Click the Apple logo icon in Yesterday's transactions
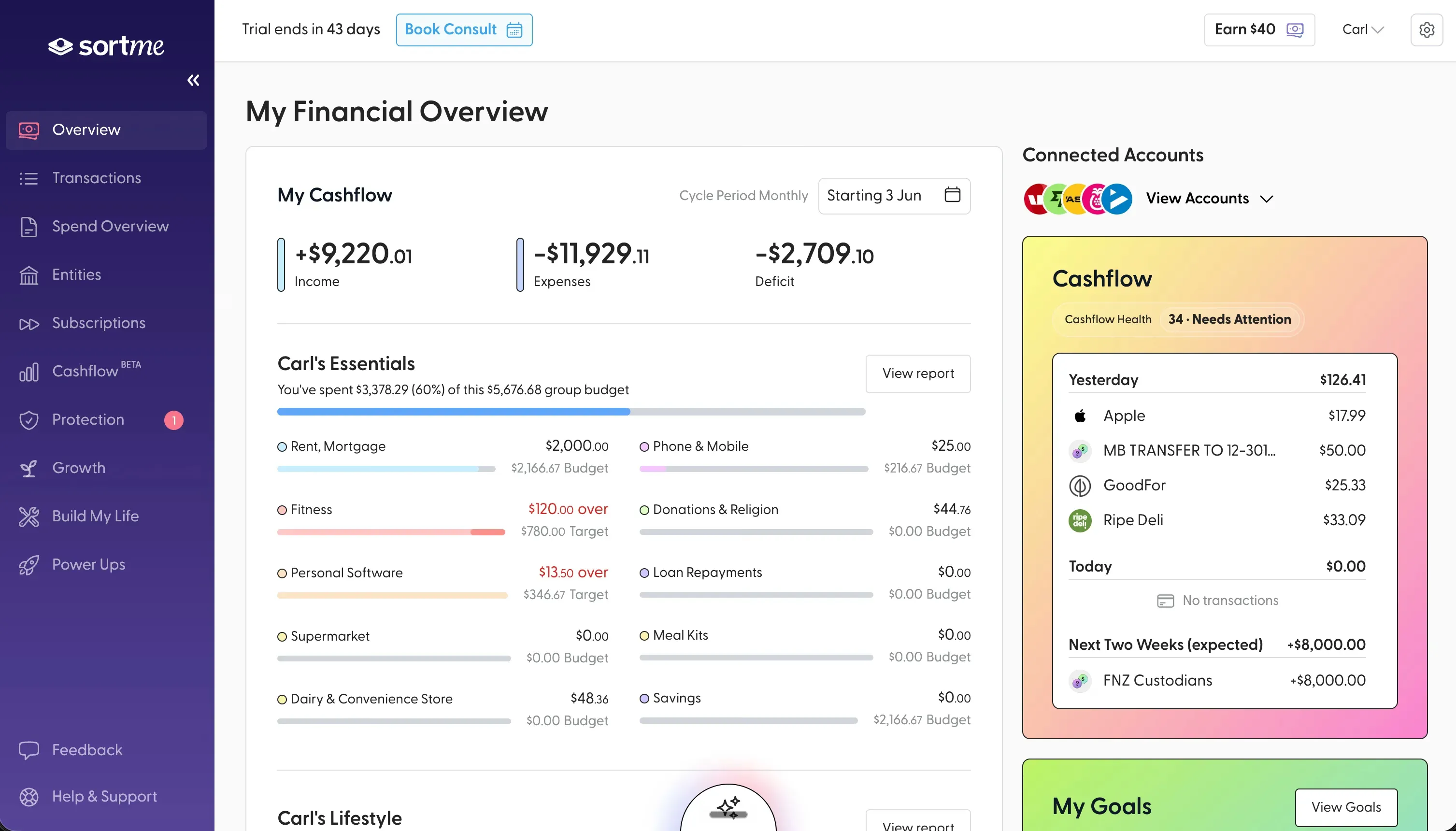1456x831 pixels. [1080, 416]
